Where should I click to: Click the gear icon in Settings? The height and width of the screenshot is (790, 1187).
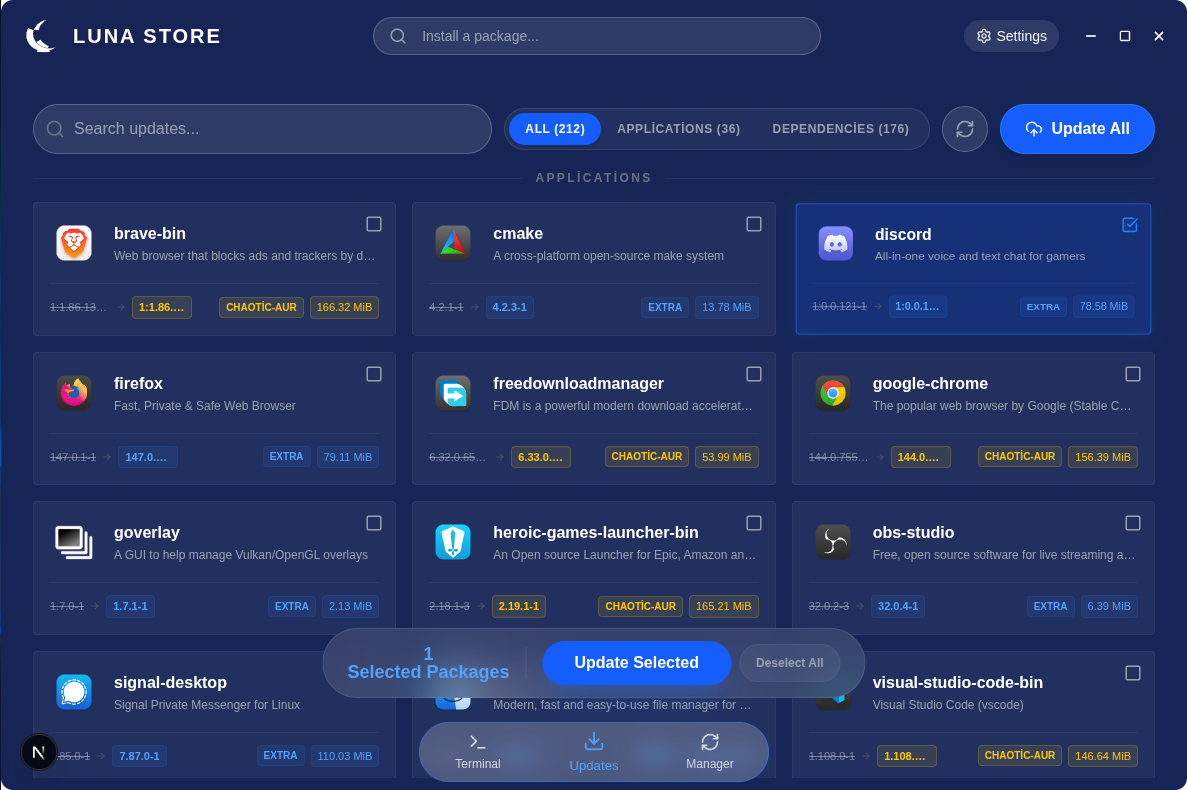(x=983, y=36)
